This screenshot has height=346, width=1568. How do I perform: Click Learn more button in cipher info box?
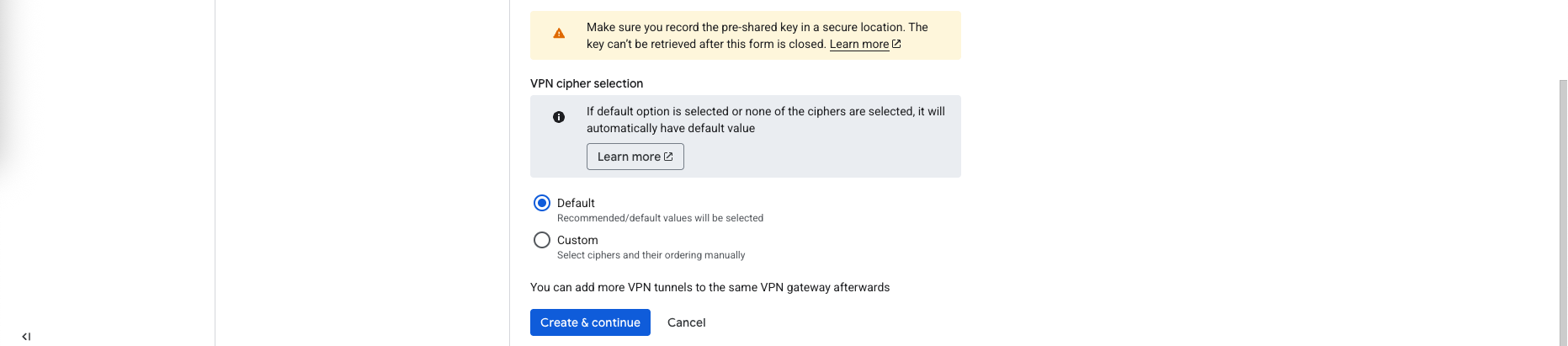pyautogui.click(x=635, y=157)
